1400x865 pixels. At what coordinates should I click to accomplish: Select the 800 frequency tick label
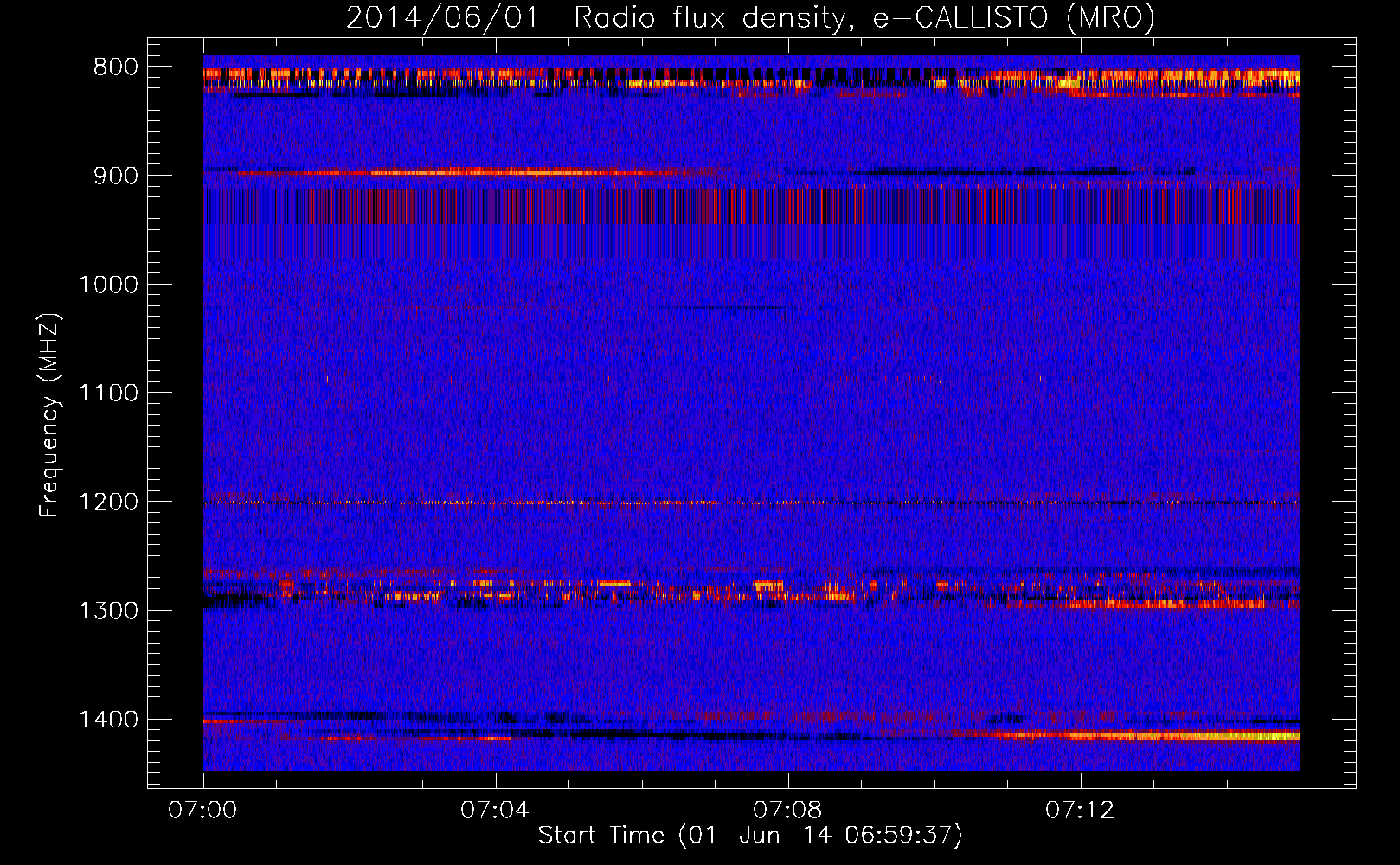[116, 67]
